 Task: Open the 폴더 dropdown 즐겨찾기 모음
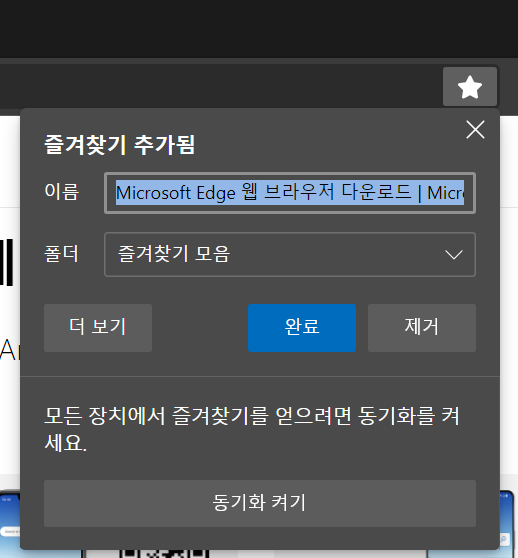[290, 254]
